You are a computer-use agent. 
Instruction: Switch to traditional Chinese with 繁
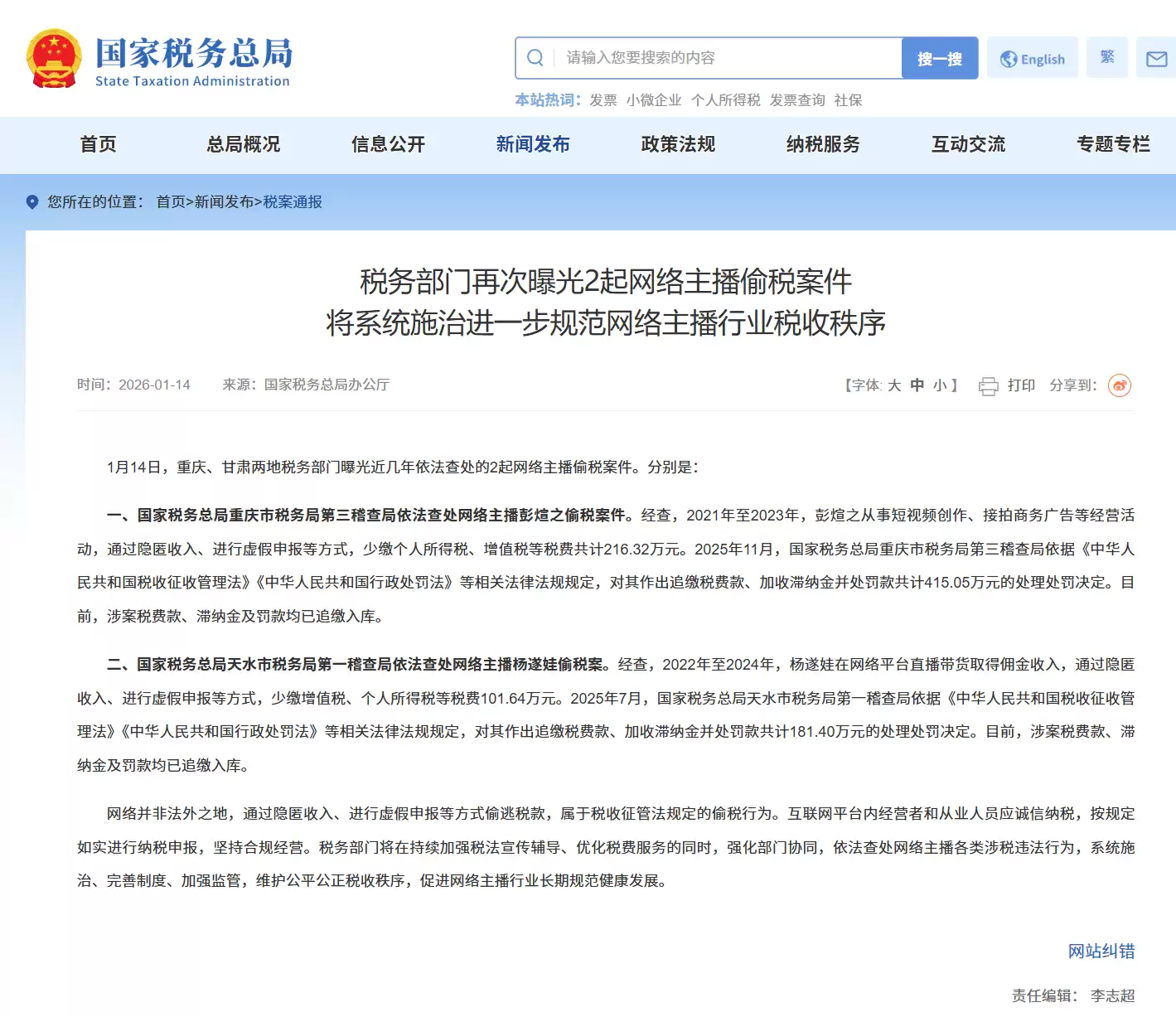click(1106, 57)
